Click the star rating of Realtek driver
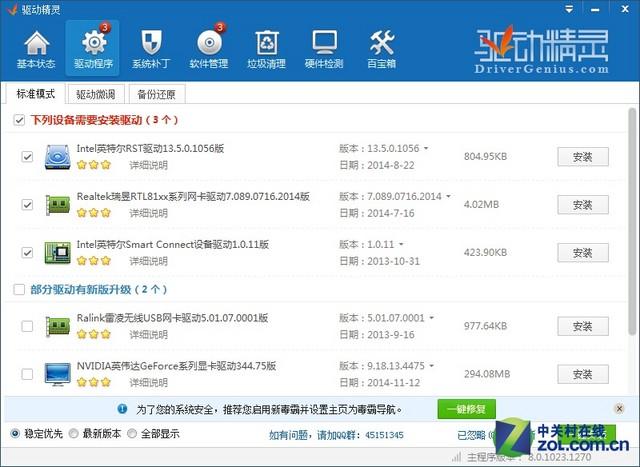The height and width of the screenshot is (467, 640). (94, 213)
